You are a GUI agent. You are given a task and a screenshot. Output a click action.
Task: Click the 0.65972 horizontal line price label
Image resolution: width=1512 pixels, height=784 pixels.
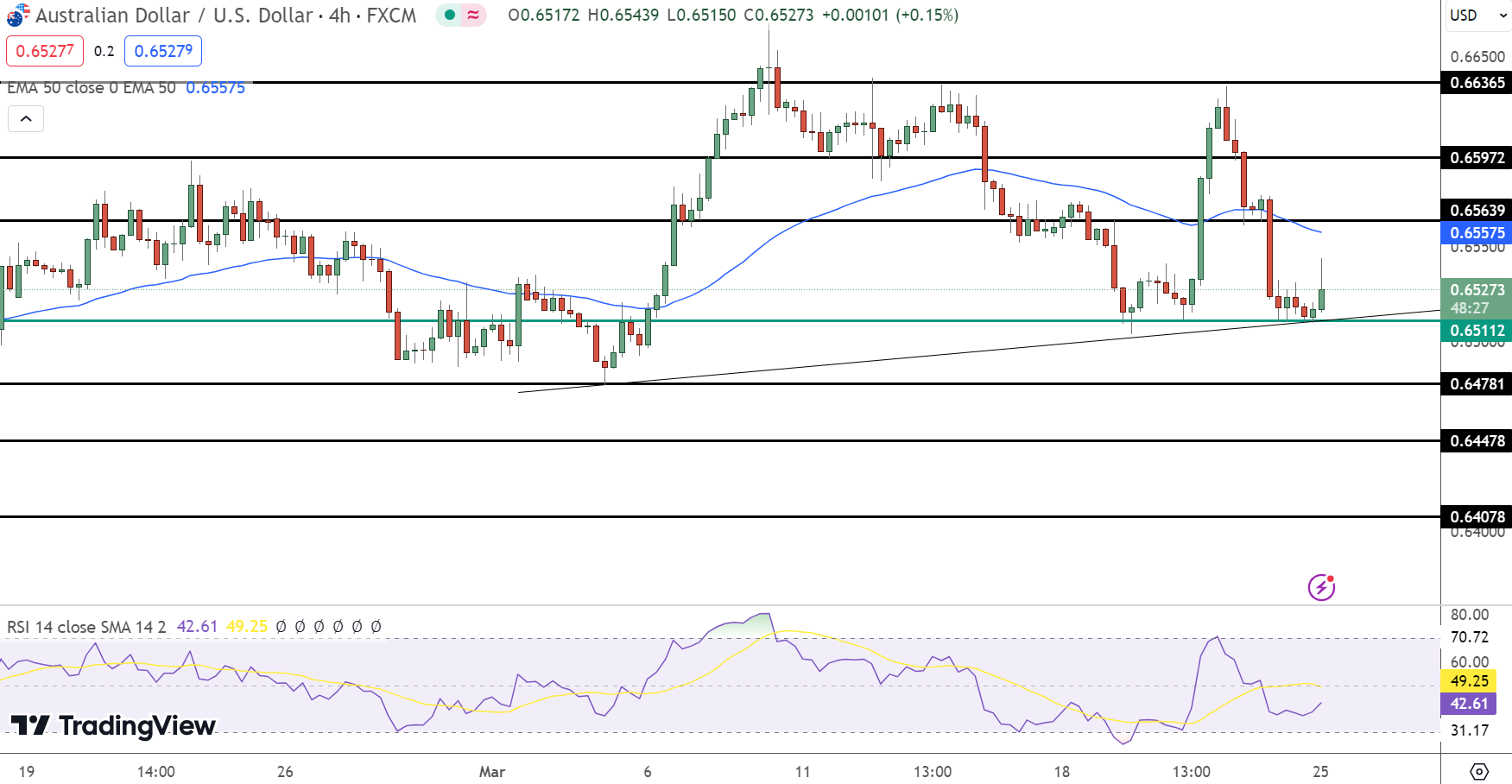point(1477,158)
